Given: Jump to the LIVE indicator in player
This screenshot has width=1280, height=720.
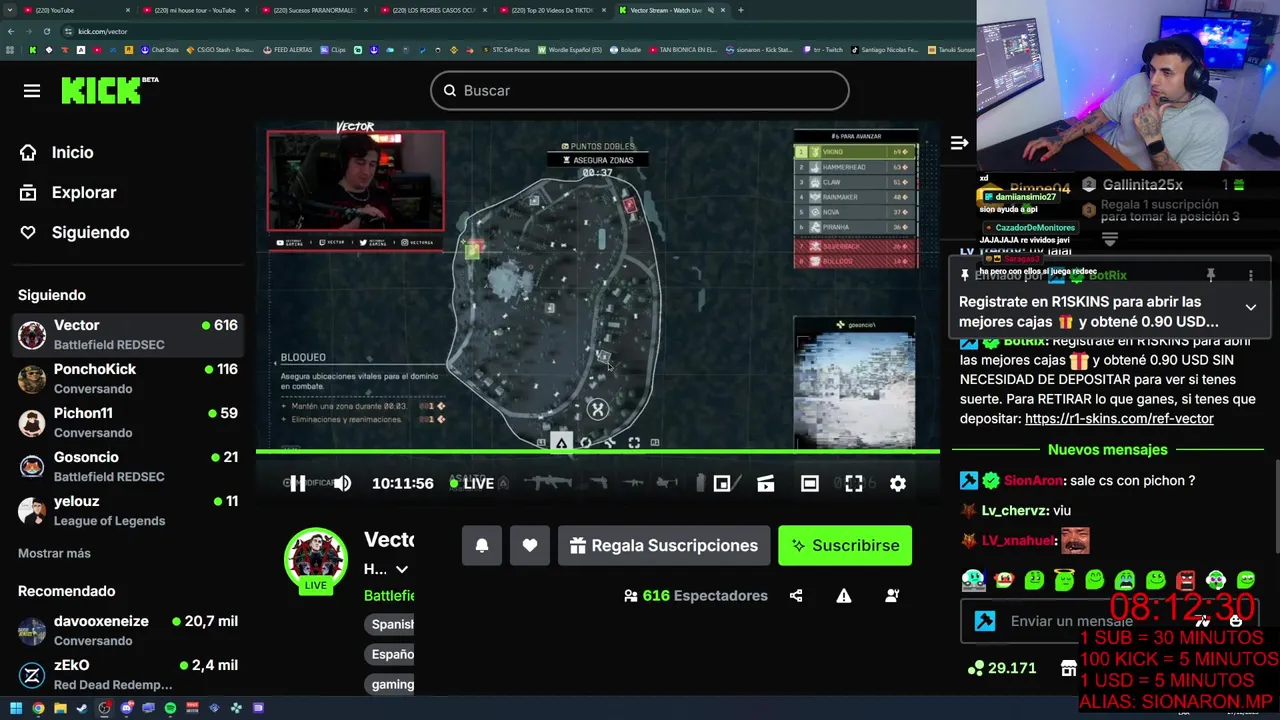Looking at the screenshot, I should [472, 484].
